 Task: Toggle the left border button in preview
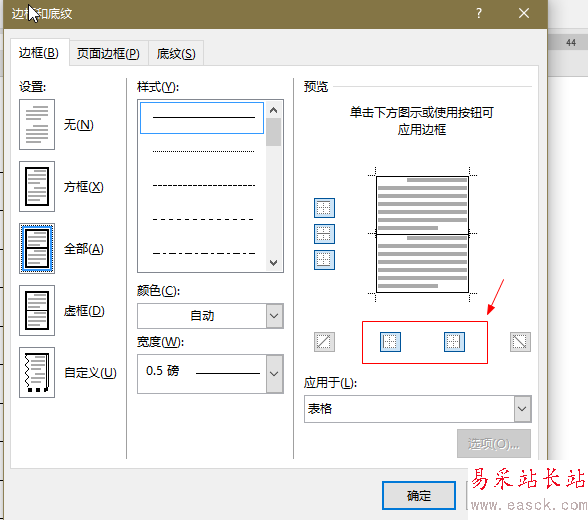[x=390, y=342]
